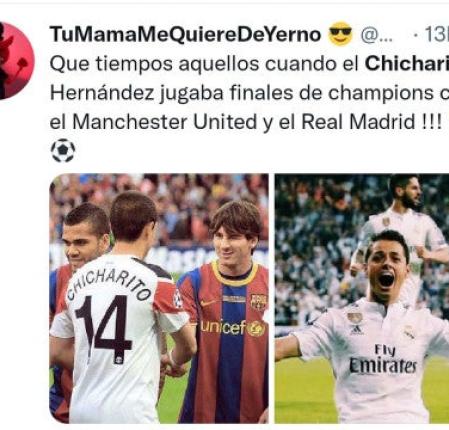Click the Nike swoosh on the striped shirt
The image size is (449, 430).
click(209, 303)
